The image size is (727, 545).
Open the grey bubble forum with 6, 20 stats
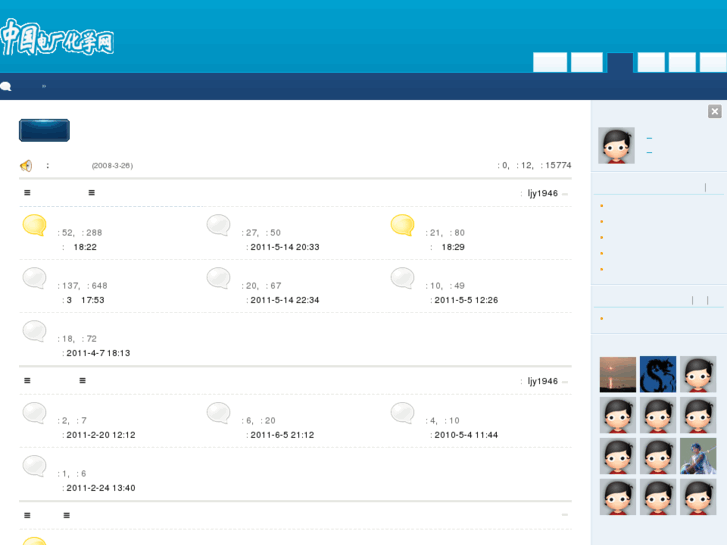tap(218, 413)
